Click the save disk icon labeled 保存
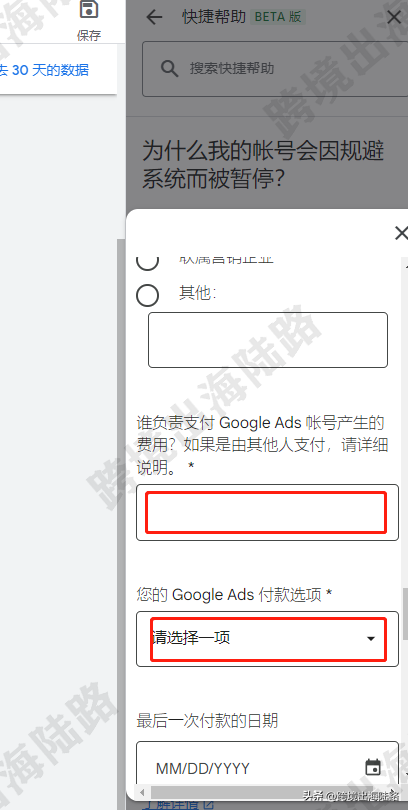Screen dimensions: 408x810 [89, 10]
